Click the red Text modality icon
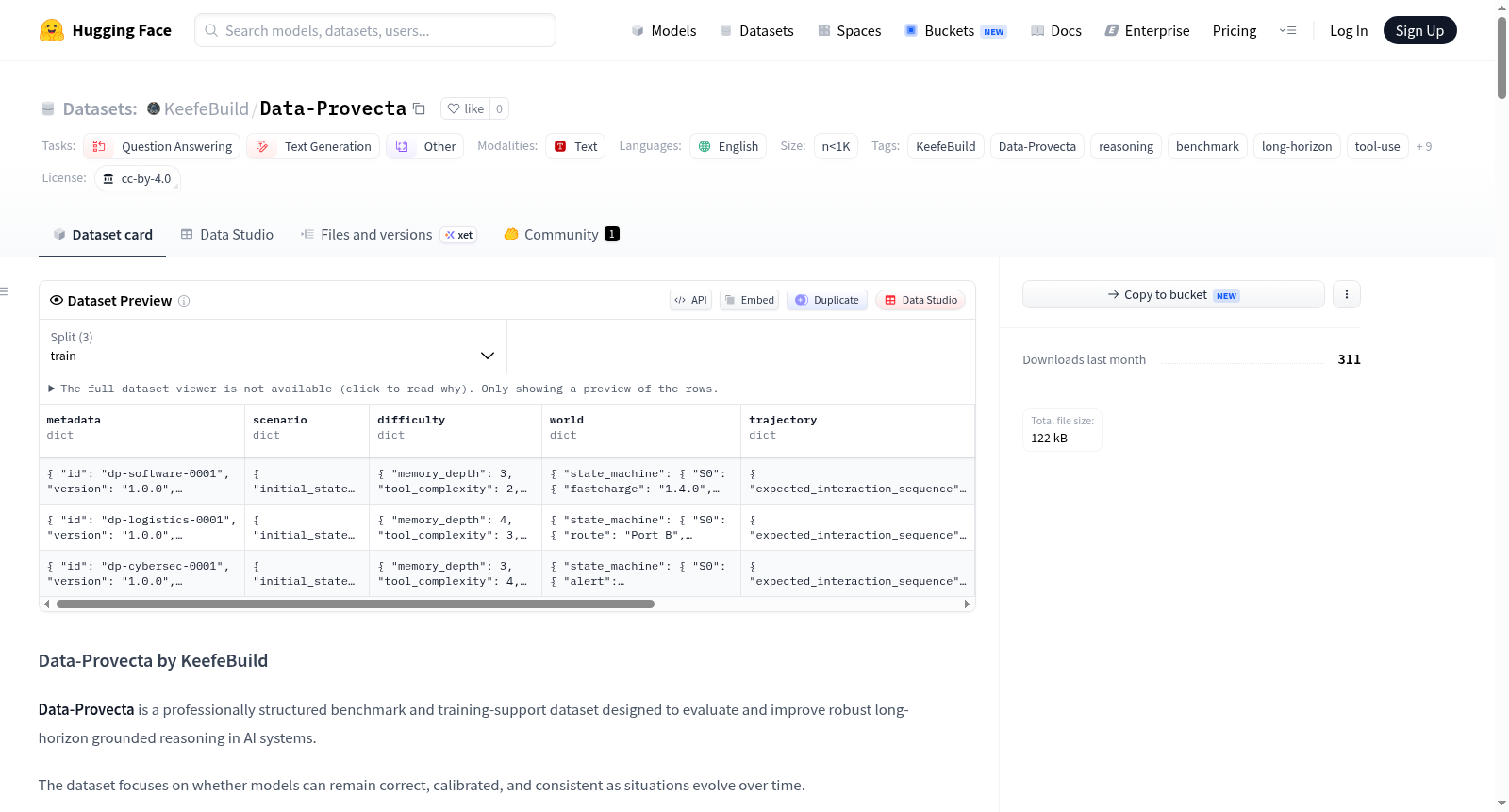 [560, 146]
